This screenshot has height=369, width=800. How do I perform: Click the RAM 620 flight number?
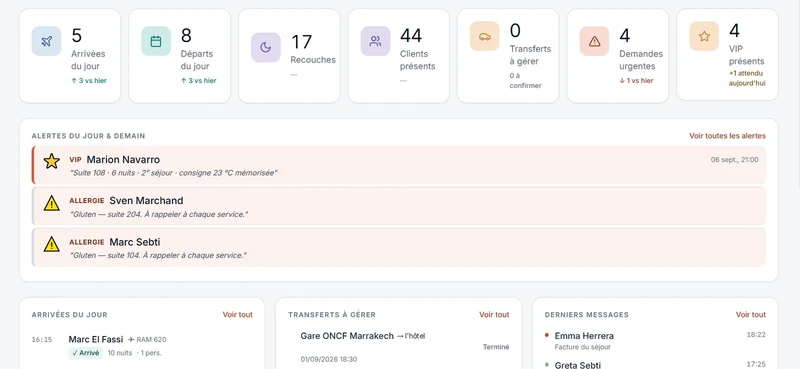(152, 339)
